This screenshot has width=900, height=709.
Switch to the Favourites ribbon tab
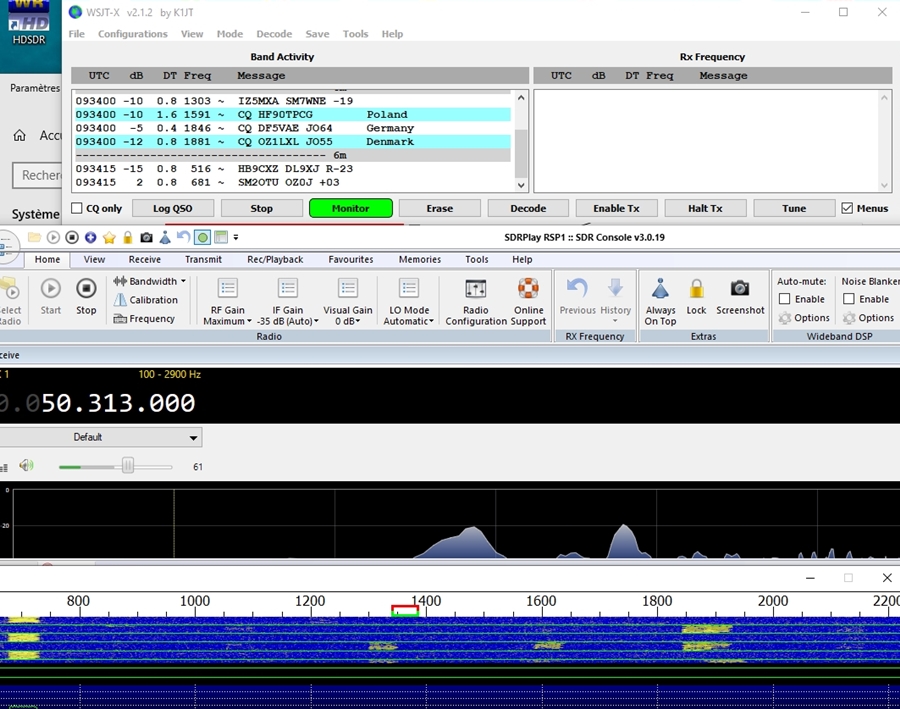click(x=351, y=259)
